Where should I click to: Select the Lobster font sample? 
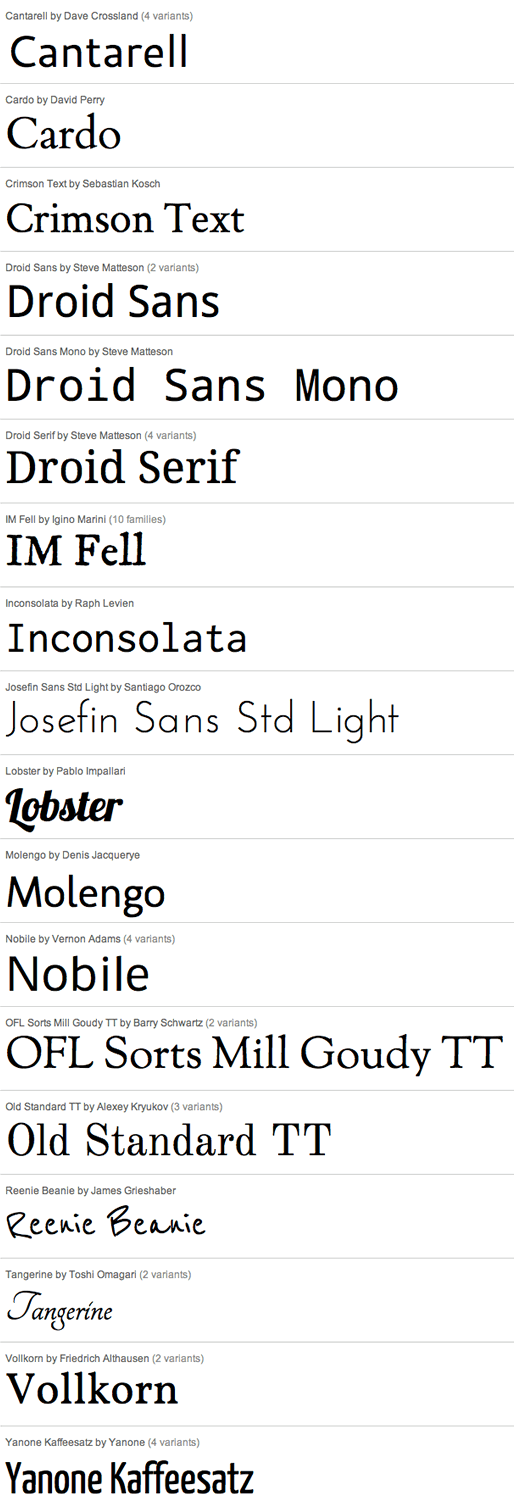[64, 806]
